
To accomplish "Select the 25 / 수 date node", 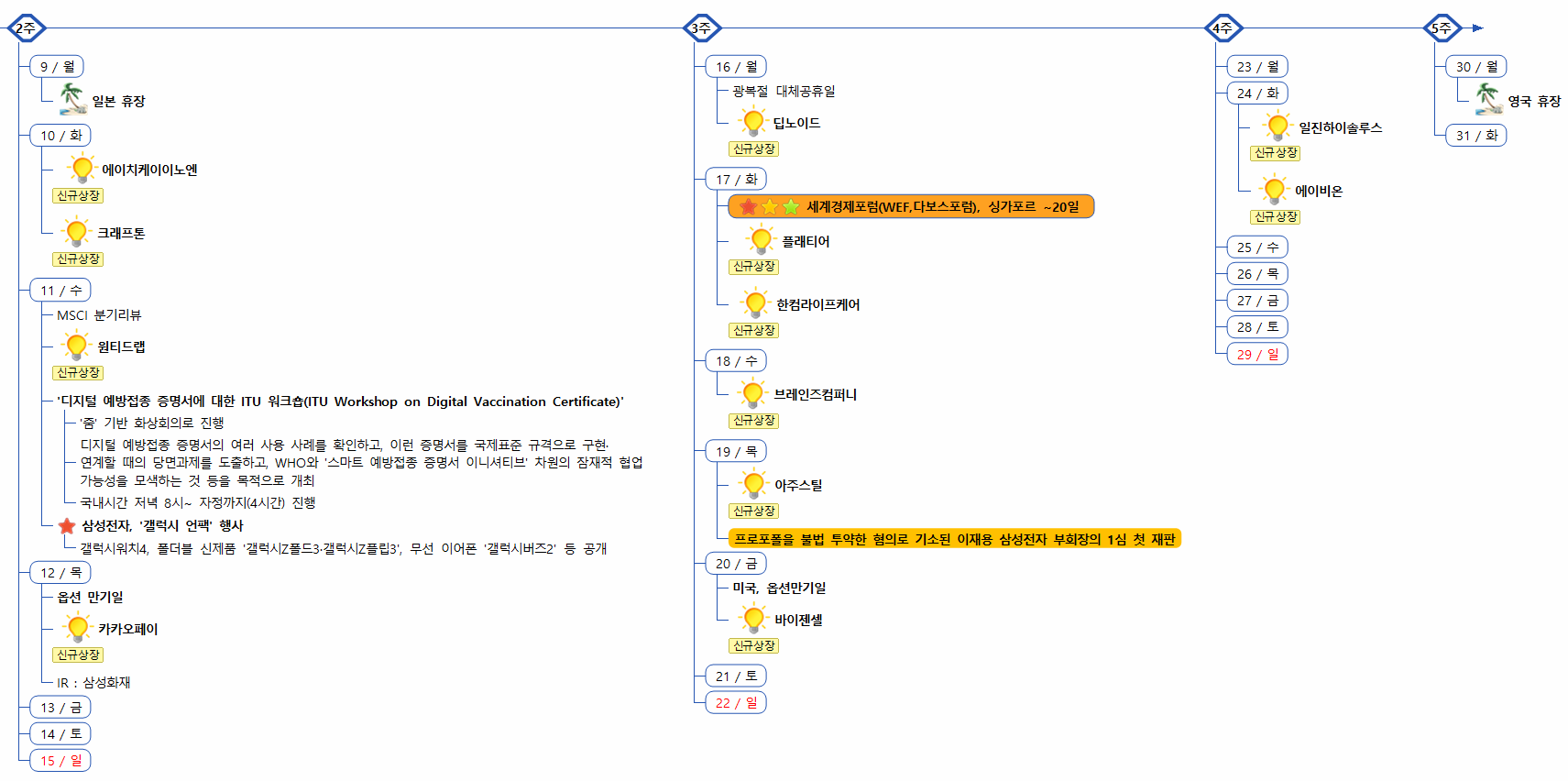I will click(x=1257, y=247).
